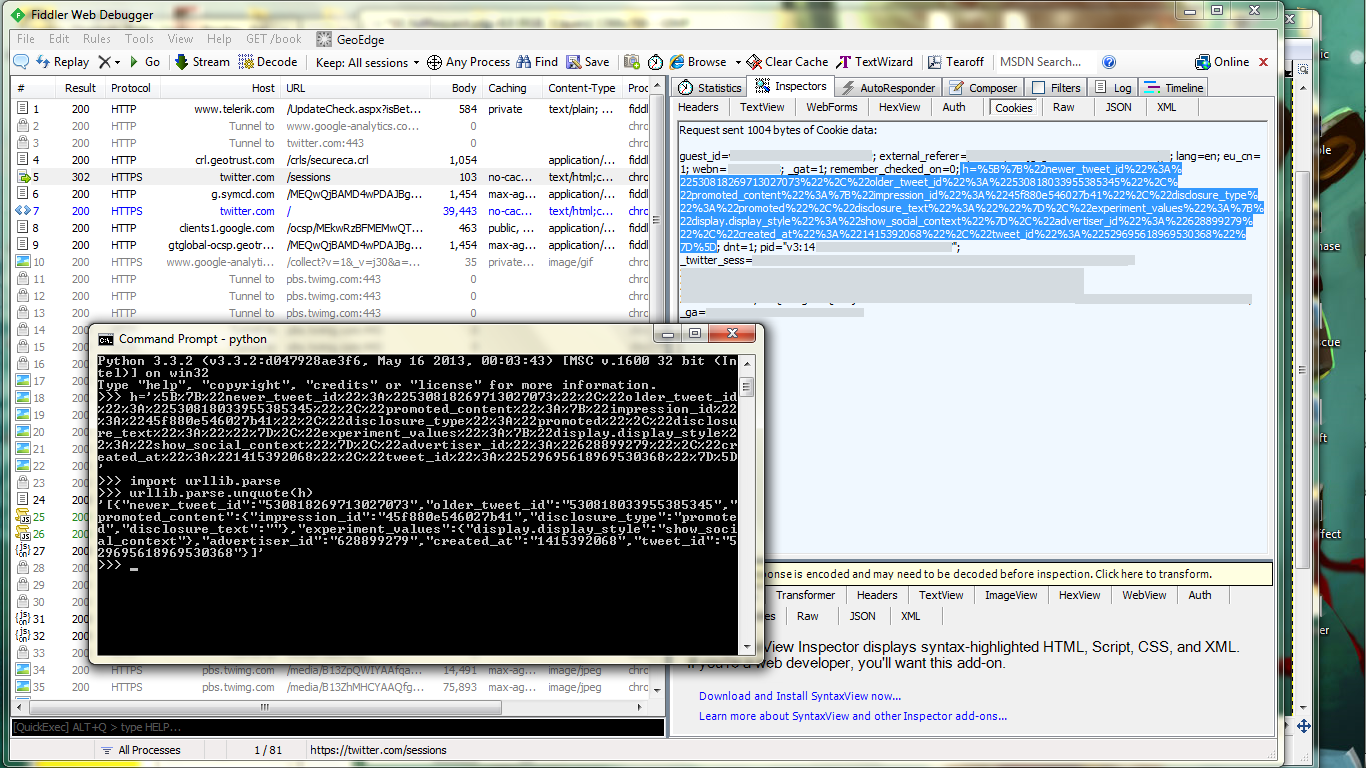Click the comment balloon toolbar icon
The height and width of the screenshot is (768, 1366).
point(21,62)
